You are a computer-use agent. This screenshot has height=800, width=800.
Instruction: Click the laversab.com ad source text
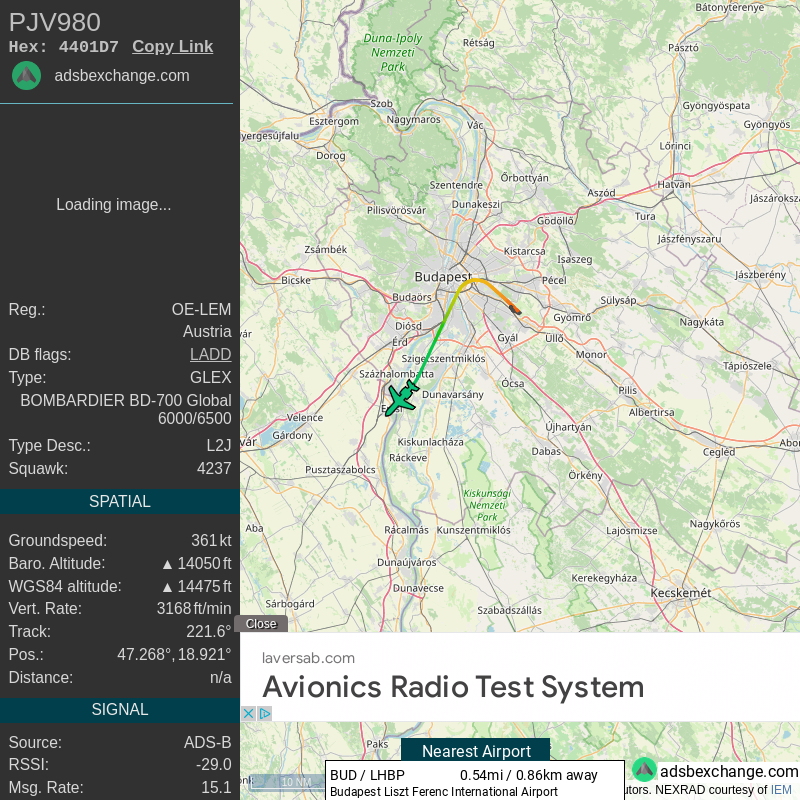click(308, 658)
